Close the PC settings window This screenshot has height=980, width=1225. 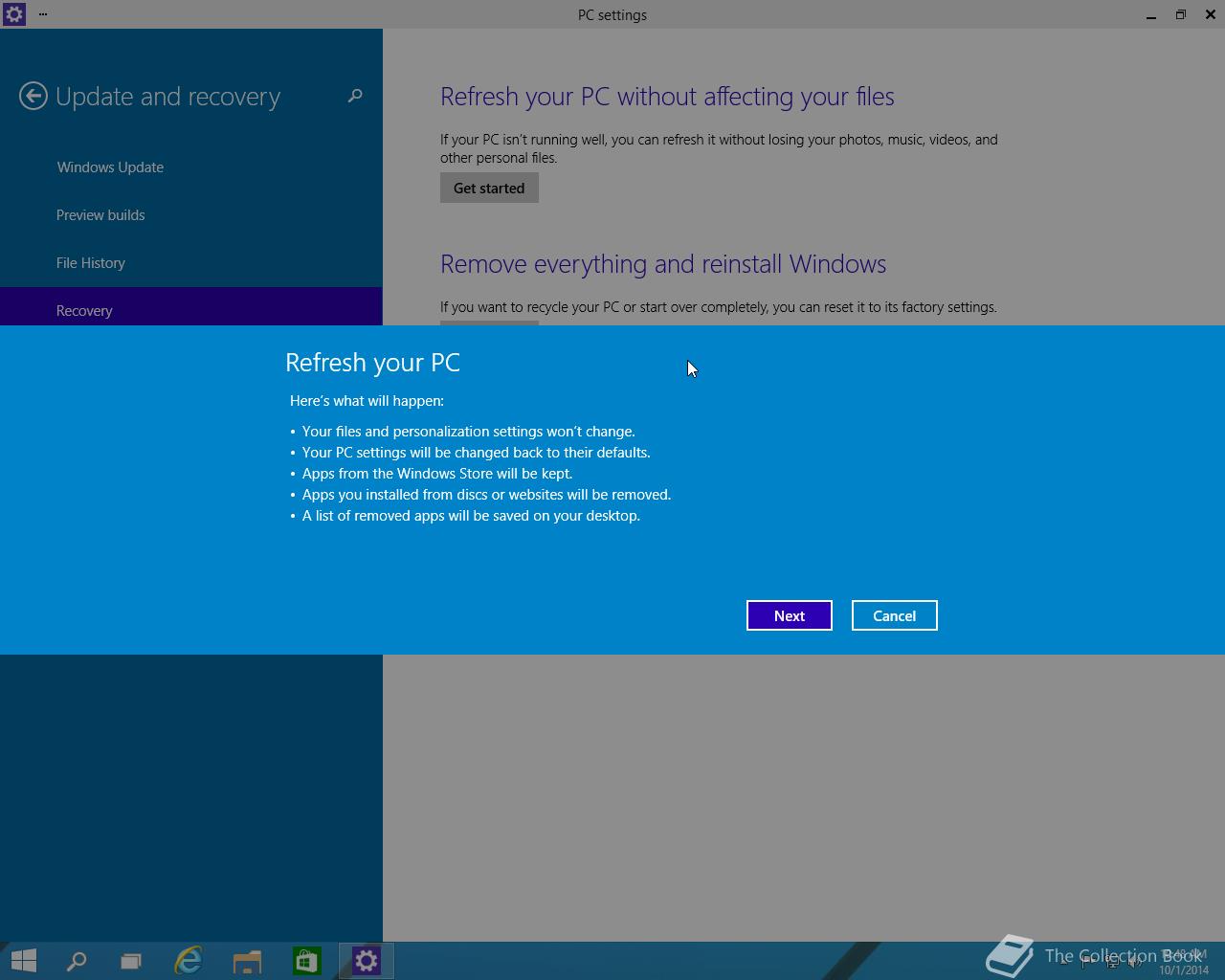1210,14
